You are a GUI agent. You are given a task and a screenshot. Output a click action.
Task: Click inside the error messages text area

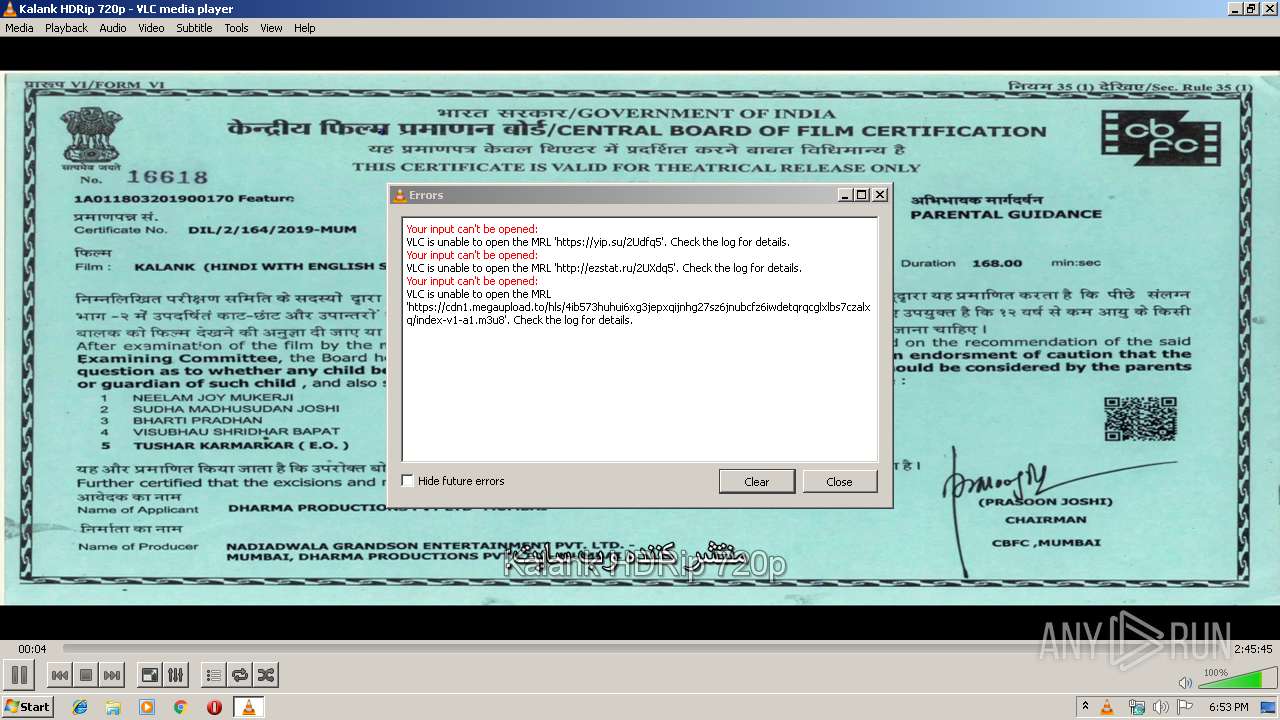point(640,339)
